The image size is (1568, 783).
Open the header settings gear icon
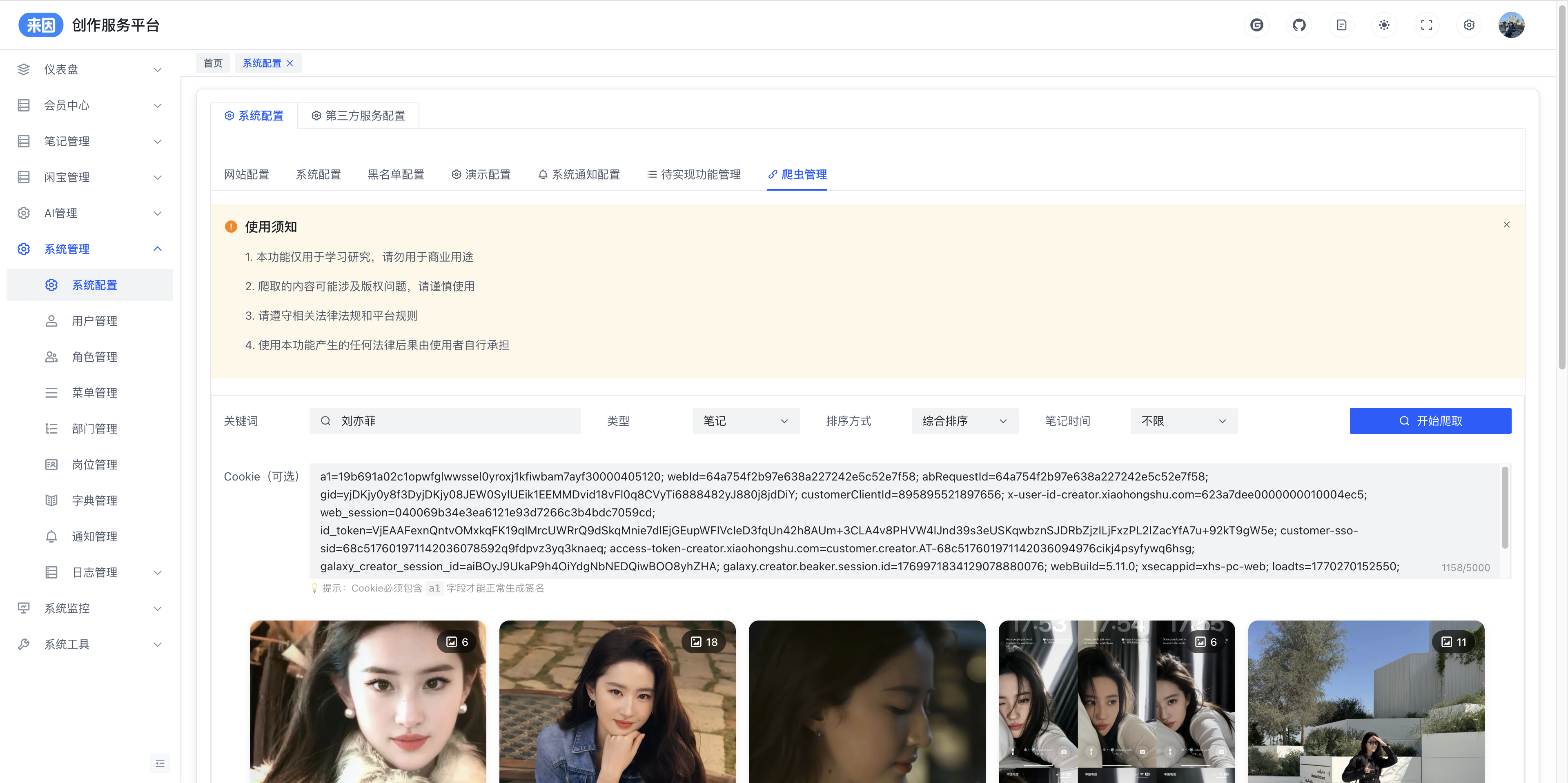[1469, 25]
